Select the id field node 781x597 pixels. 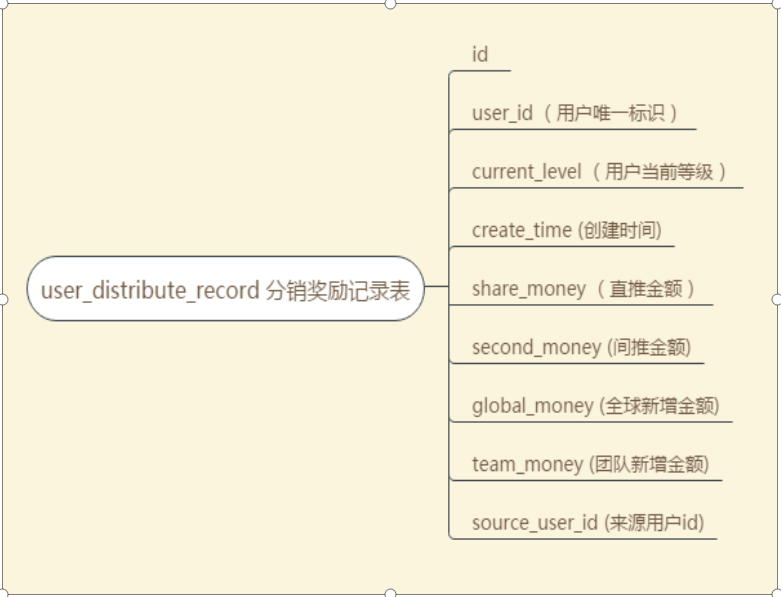coord(480,55)
